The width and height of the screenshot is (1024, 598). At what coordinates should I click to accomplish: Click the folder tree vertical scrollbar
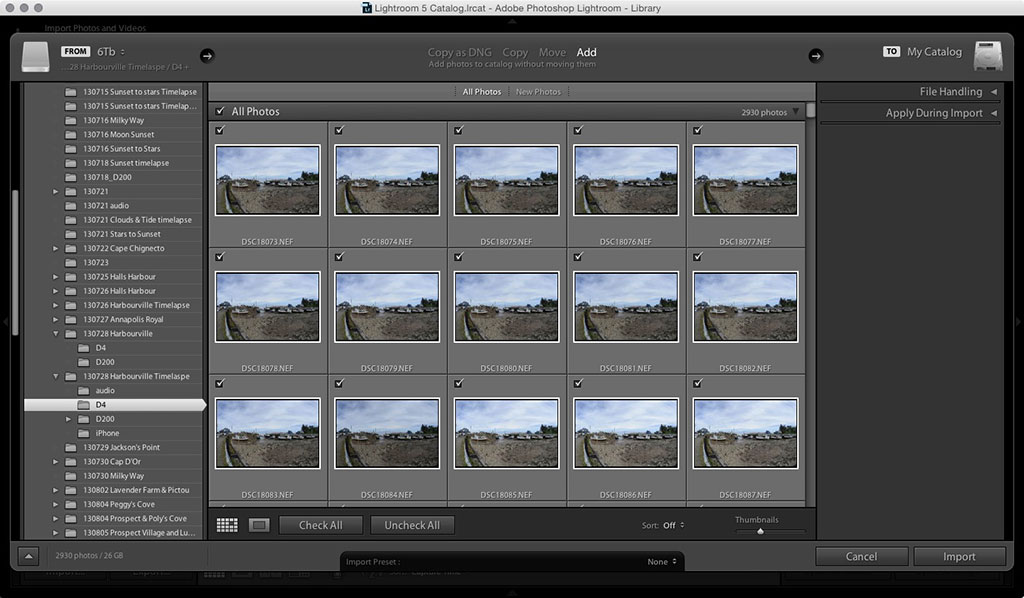[x=16, y=261]
